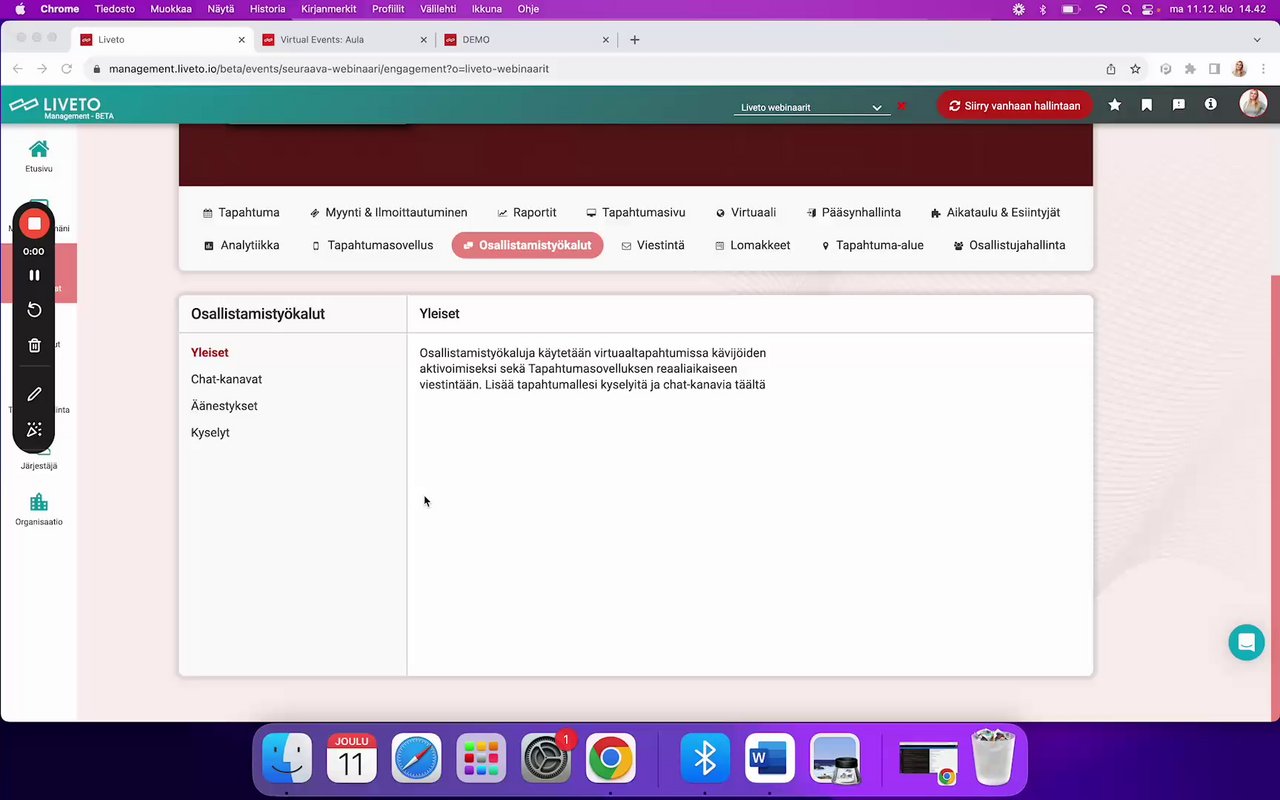Open a new browser tab
The width and height of the screenshot is (1280, 800).
pyautogui.click(x=634, y=40)
